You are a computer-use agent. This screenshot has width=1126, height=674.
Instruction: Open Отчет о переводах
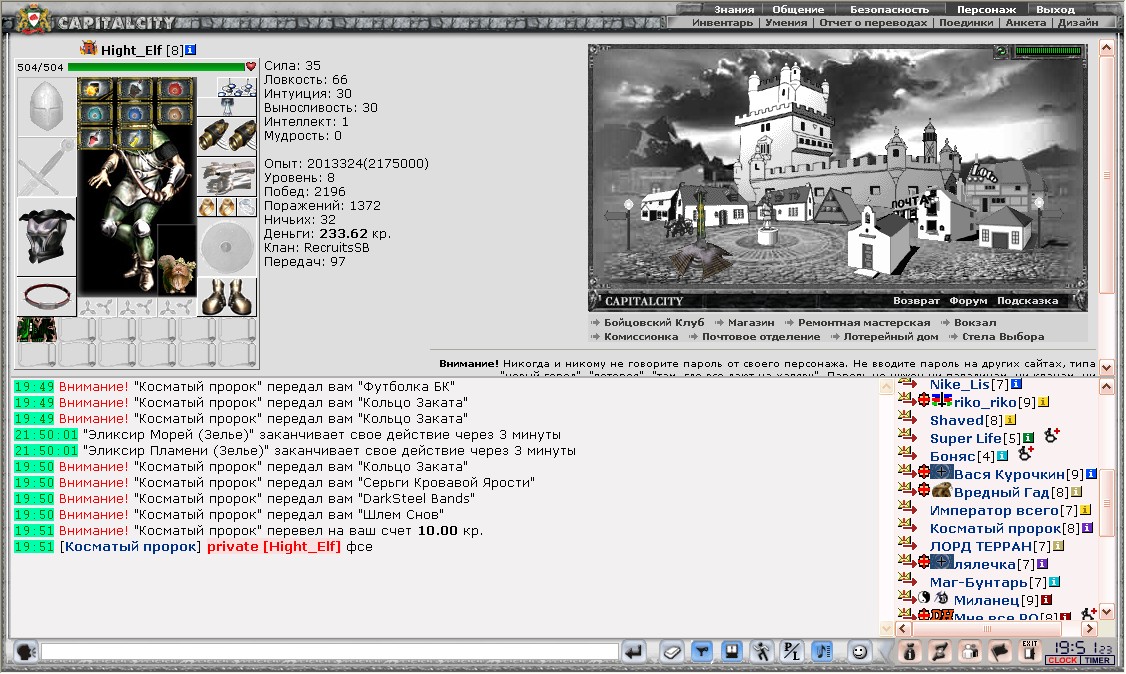(x=873, y=22)
